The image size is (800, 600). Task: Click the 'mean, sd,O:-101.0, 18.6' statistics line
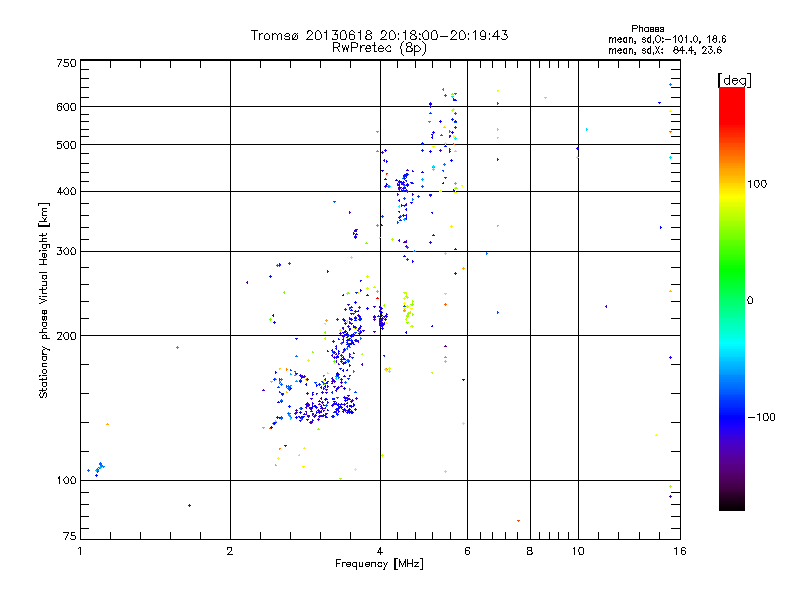pyautogui.click(x=667, y=39)
